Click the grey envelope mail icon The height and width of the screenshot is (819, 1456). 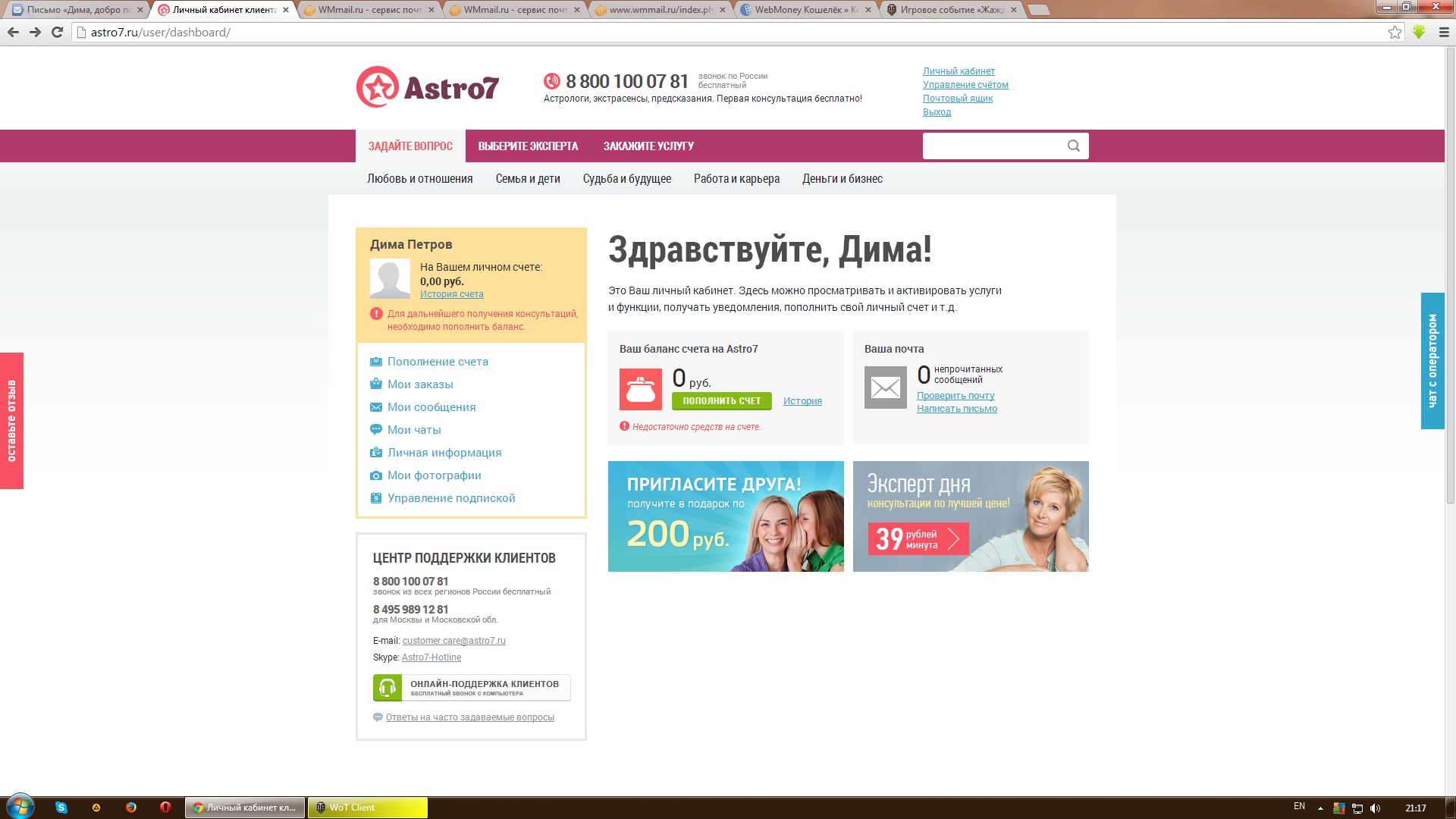click(x=886, y=388)
